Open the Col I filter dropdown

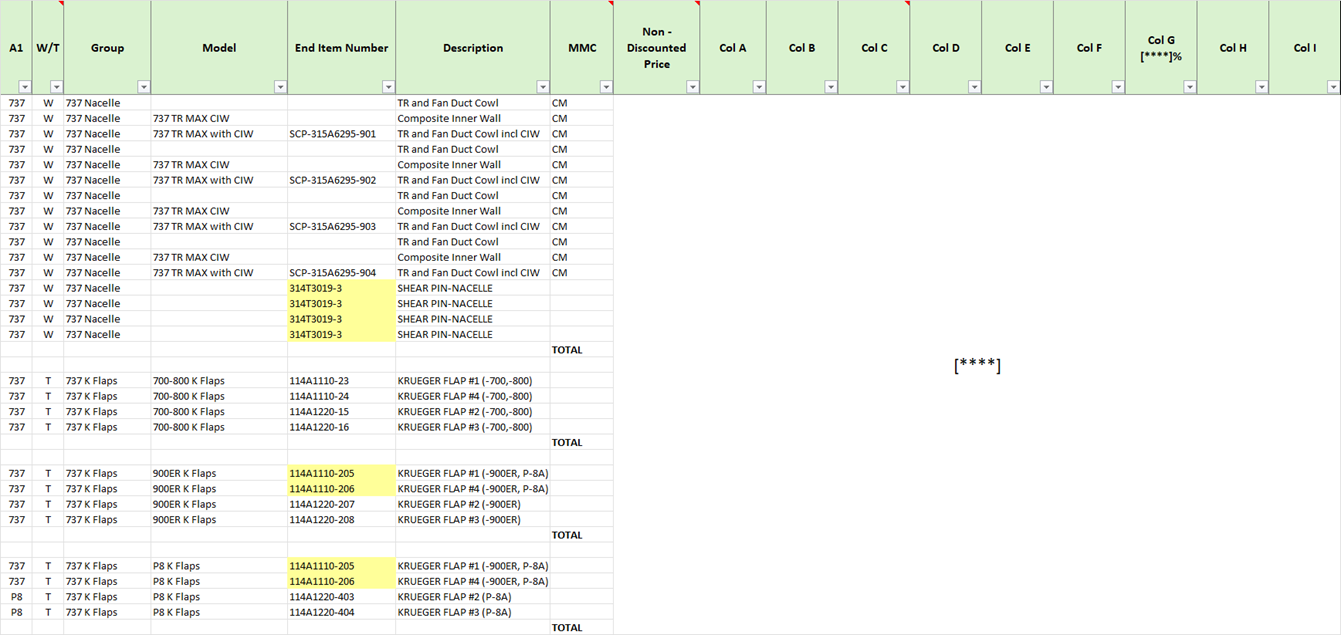coord(1333,87)
